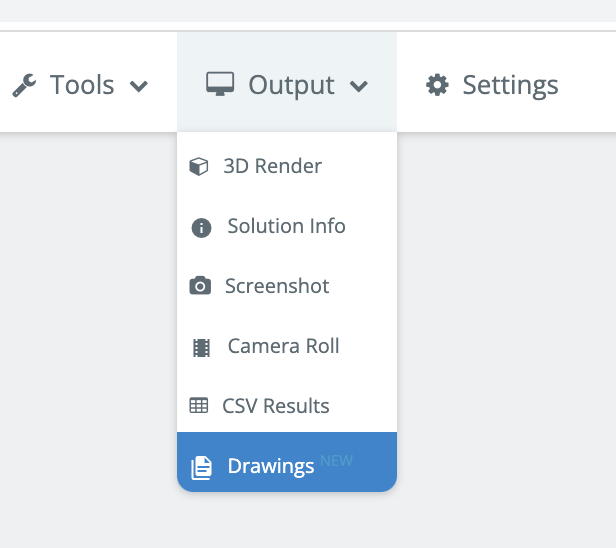Choose the Solution Info text entry

[286, 226]
